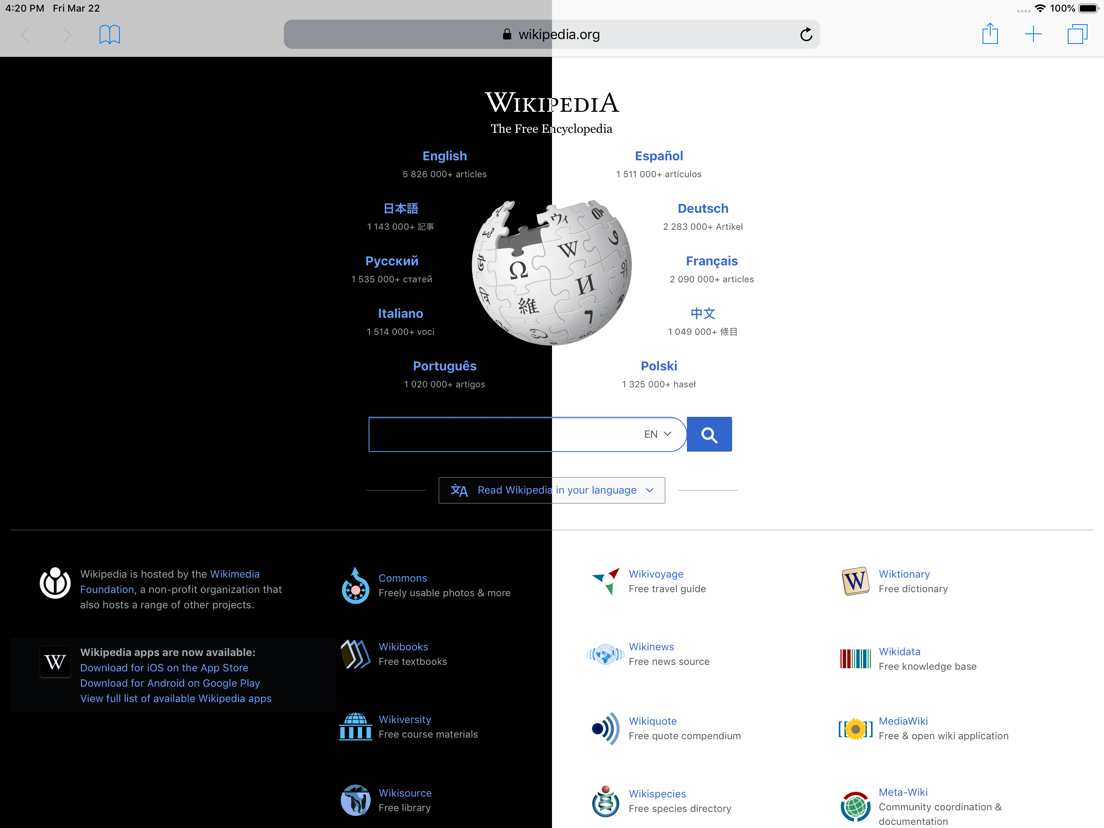Open the Wikiquote text link
This screenshot has width=1104, height=828.
tap(653, 721)
